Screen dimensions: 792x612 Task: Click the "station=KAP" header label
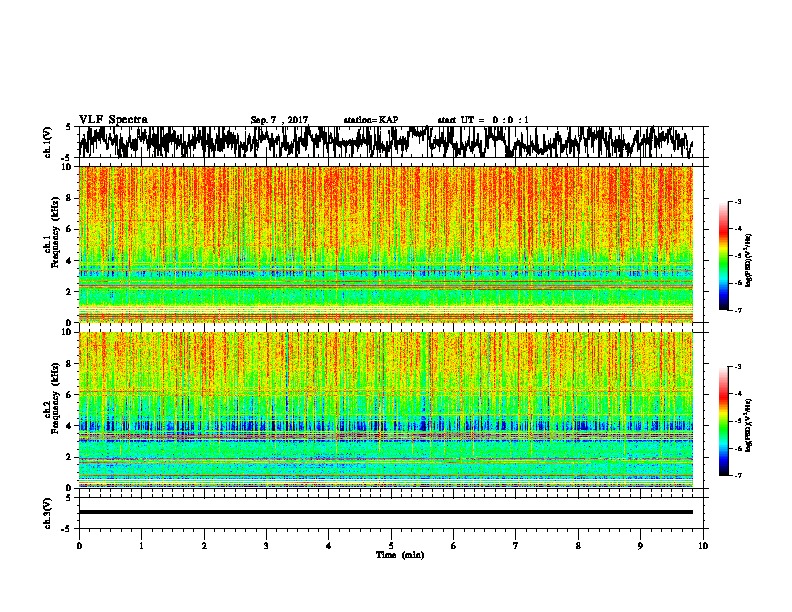[371, 120]
